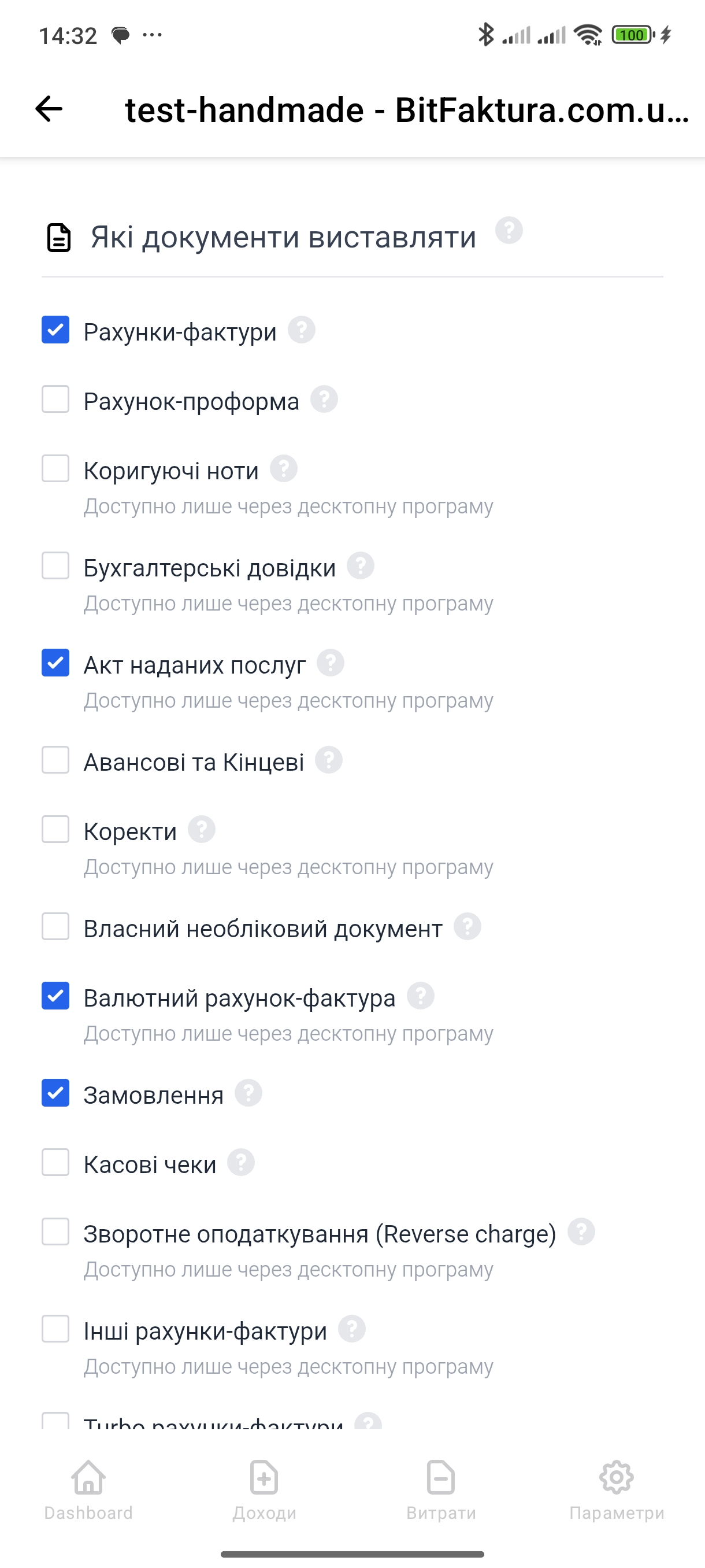Enable the Рахунок-проформа checkbox
This screenshot has height=1568, width=705.
55,400
